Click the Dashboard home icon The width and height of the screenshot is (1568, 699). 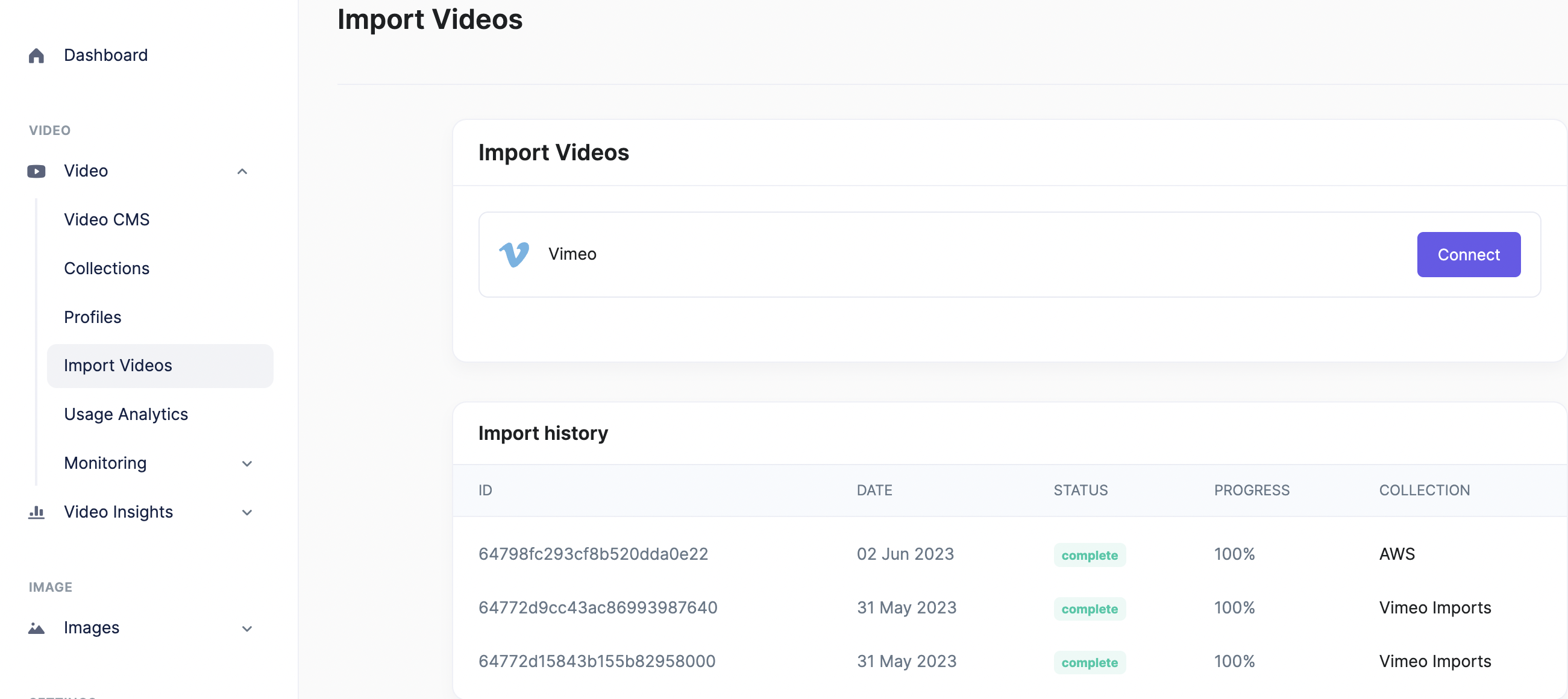click(x=36, y=56)
